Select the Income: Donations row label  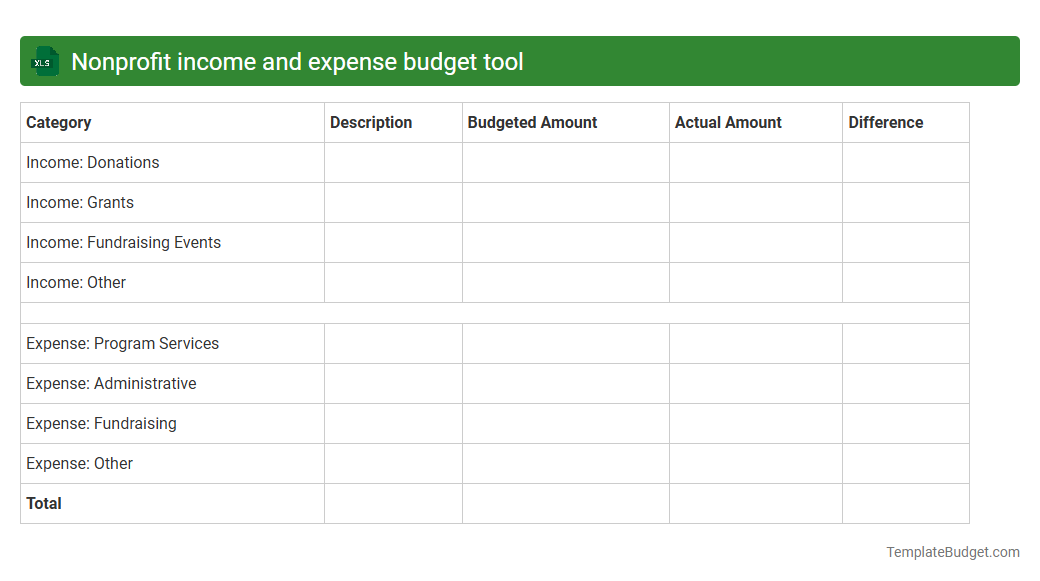click(92, 162)
